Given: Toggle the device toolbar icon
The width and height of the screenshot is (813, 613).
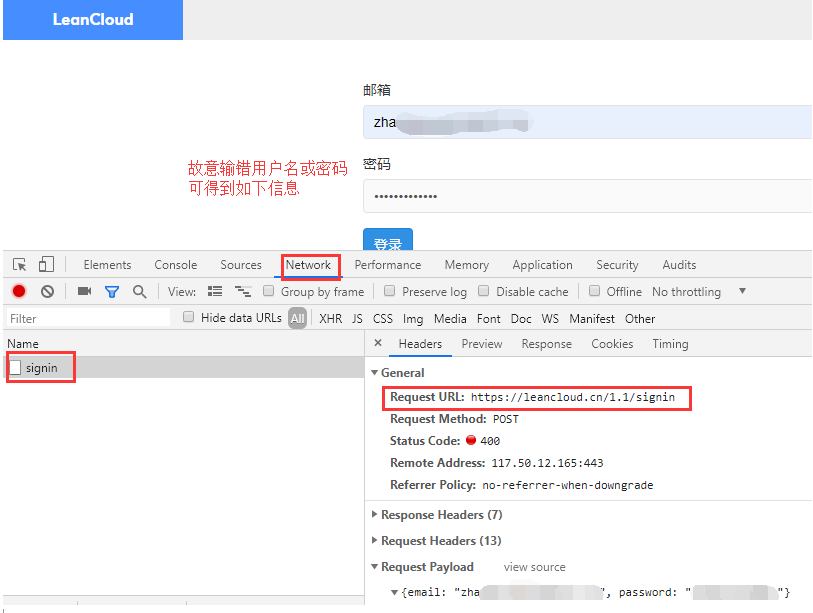Looking at the screenshot, I should click(x=46, y=265).
